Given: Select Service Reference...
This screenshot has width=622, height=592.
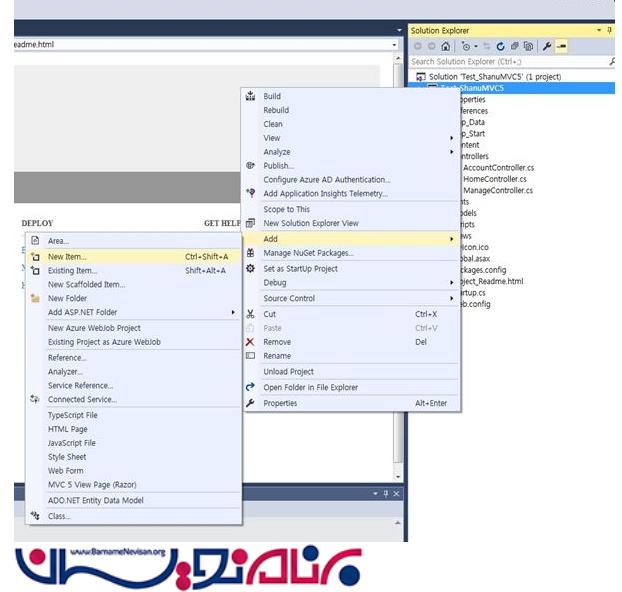Looking at the screenshot, I should tap(81, 386).
